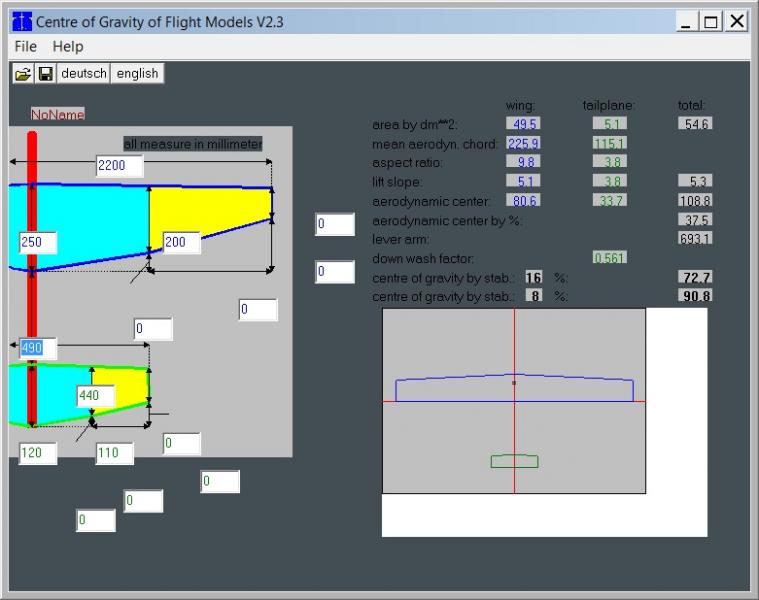
Task: Click the yellow outer wing panel
Action: [210, 212]
